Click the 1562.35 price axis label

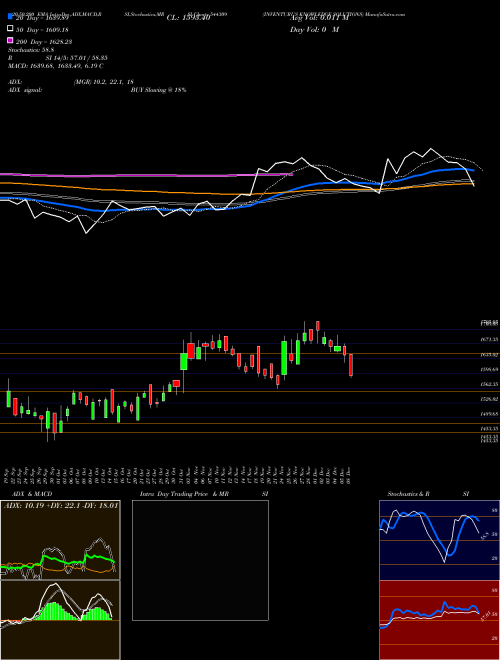point(489,384)
